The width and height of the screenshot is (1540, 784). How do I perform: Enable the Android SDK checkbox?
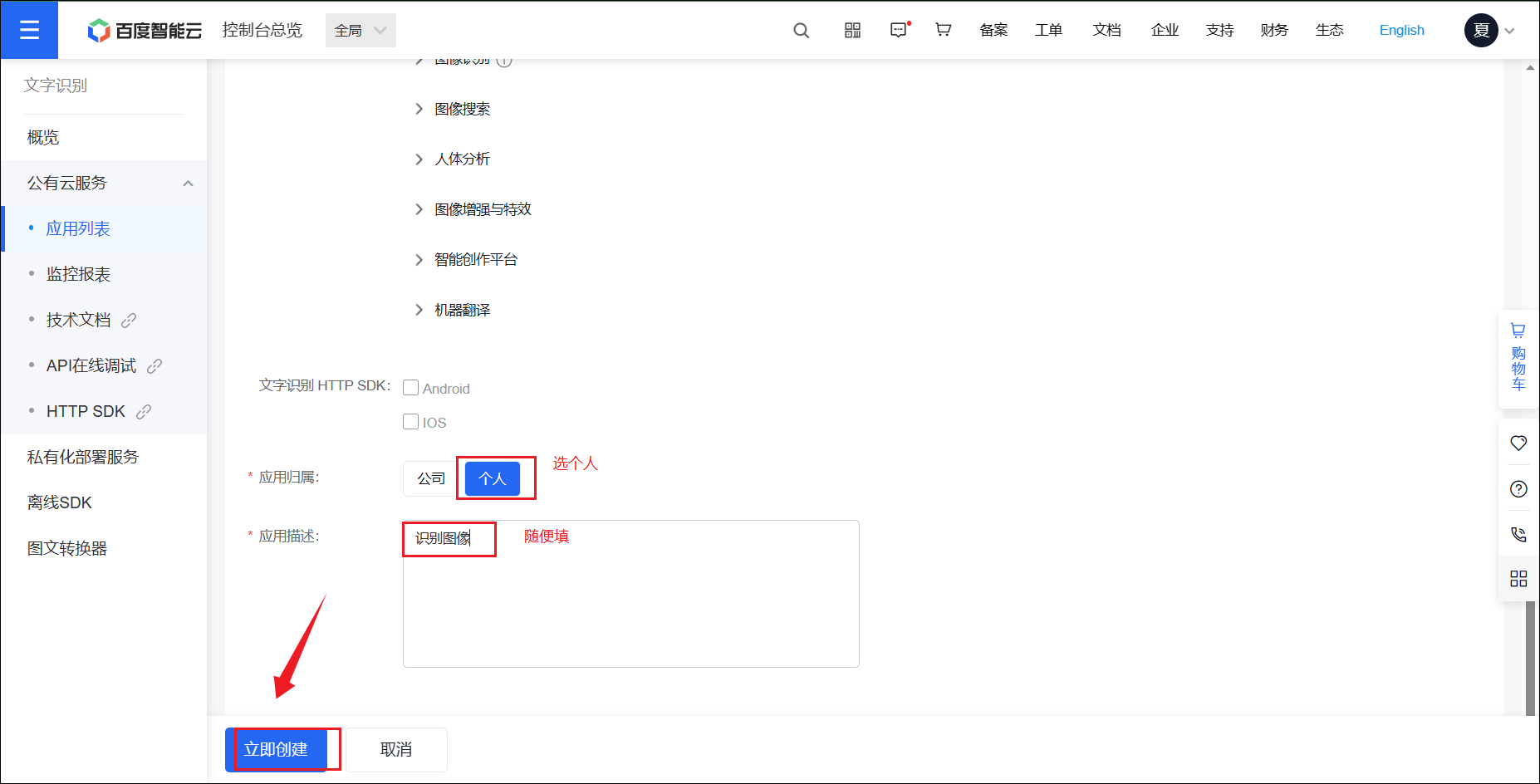(410, 388)
